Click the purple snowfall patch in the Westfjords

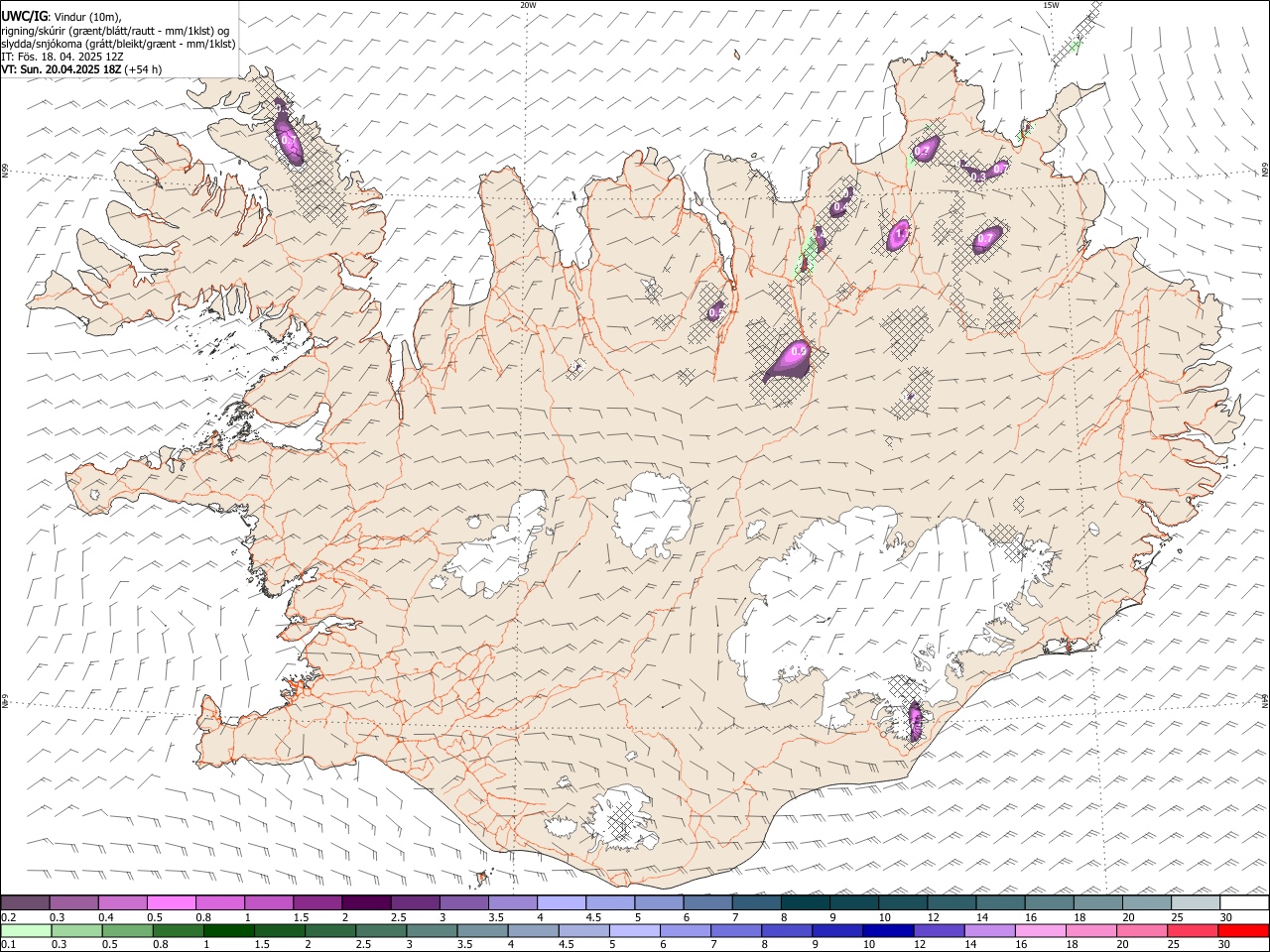(x=289, y=136)
